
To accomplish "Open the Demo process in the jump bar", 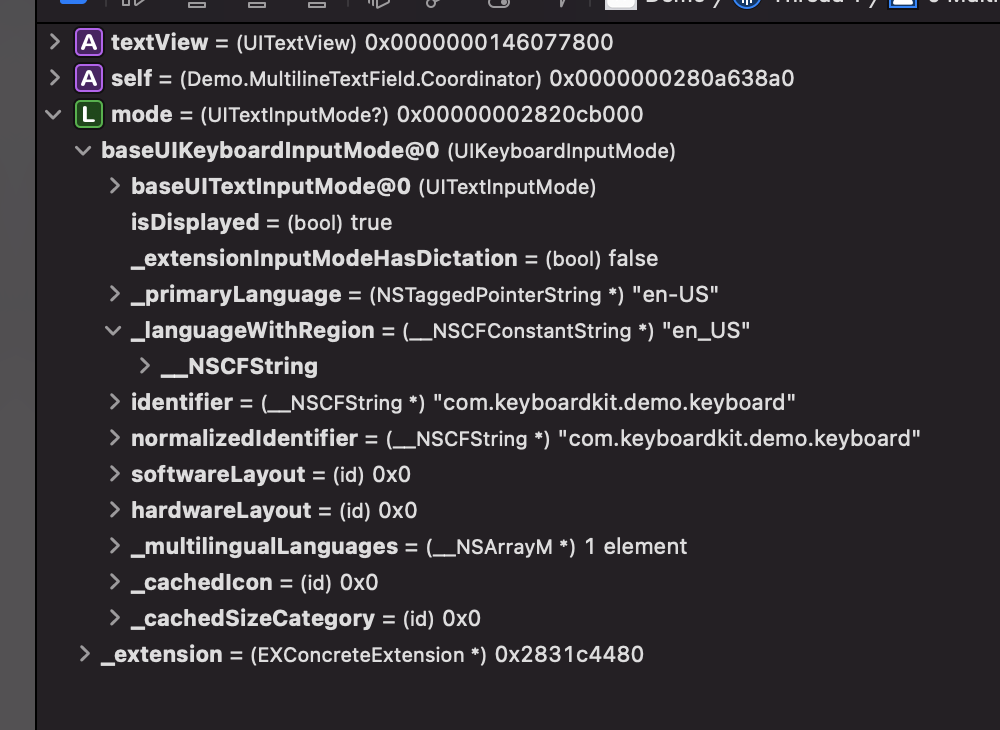I will pyautogui.click(x=655, y=4).
